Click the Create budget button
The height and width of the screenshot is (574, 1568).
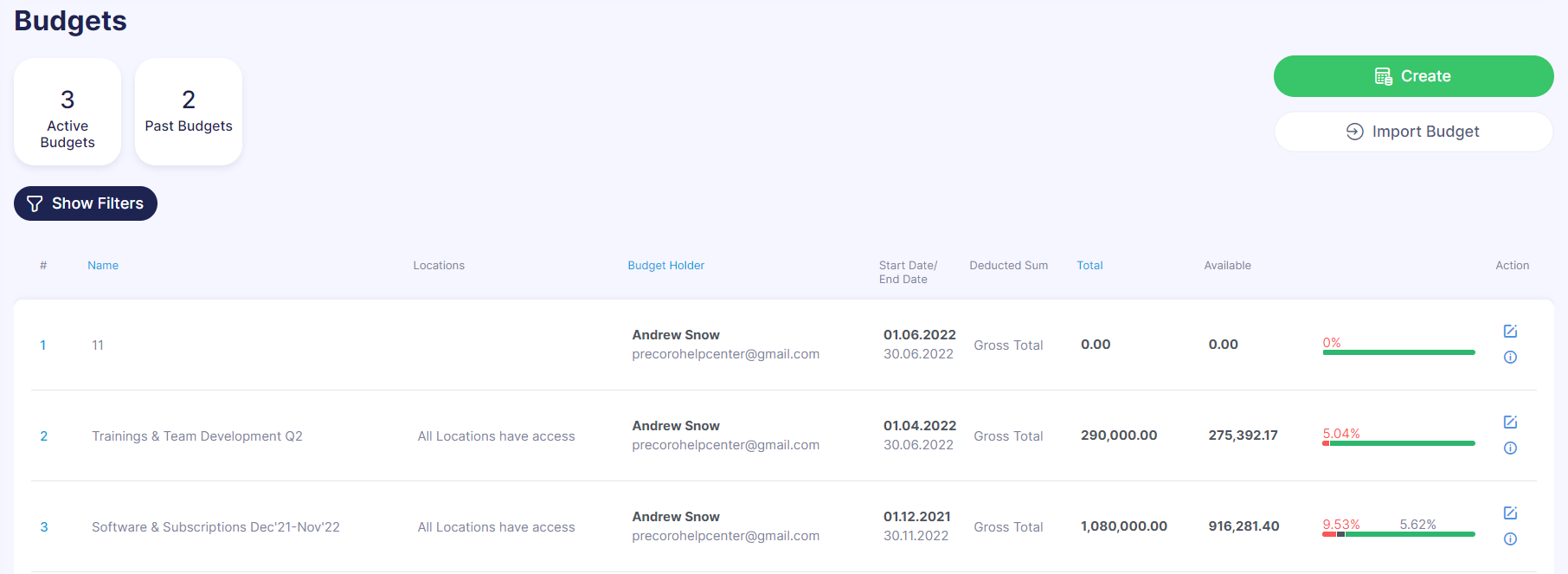tap(1413, 76)
